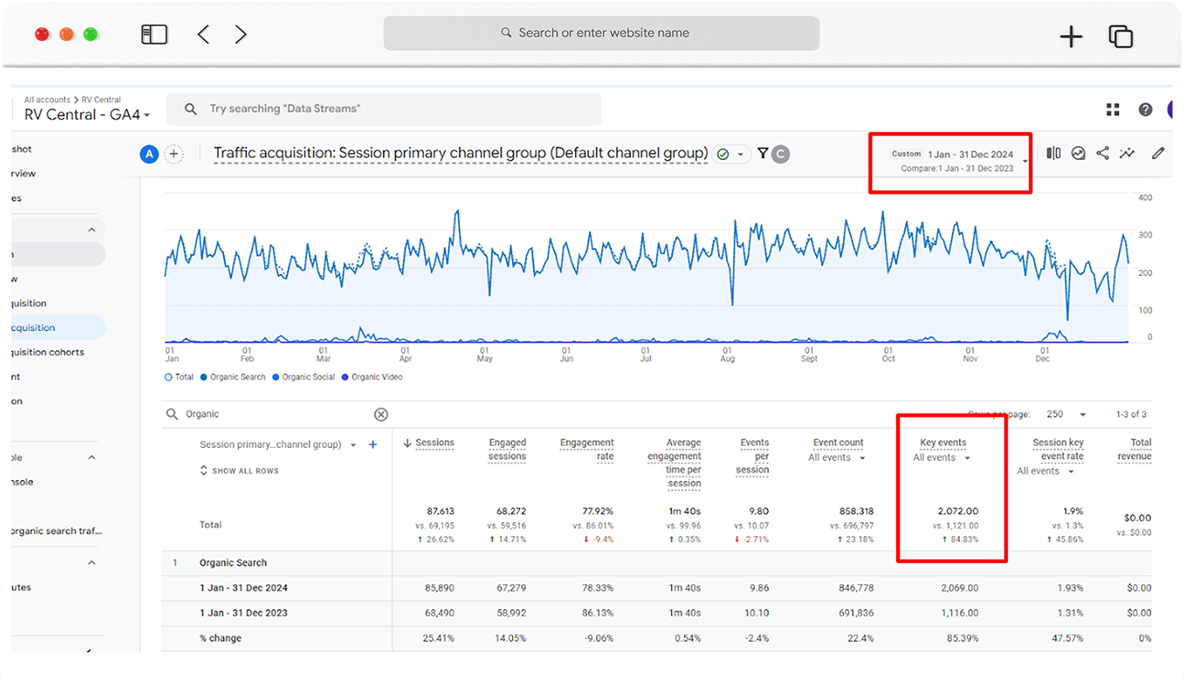Viewport: 1184px width, 695px height.
Task: Select the highlighted acquisition sidebar item
Action: (x=57, y=328)
